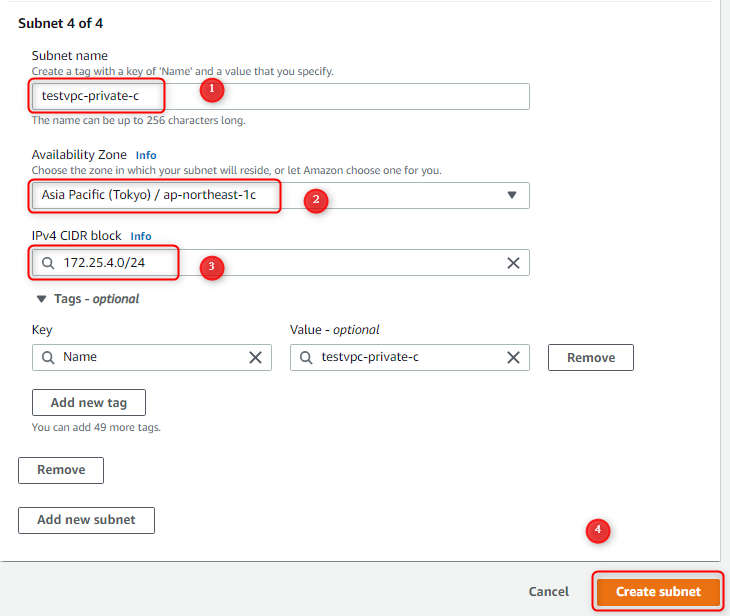
Task: Click the red step 2 marker
Action: coord(316,201)
